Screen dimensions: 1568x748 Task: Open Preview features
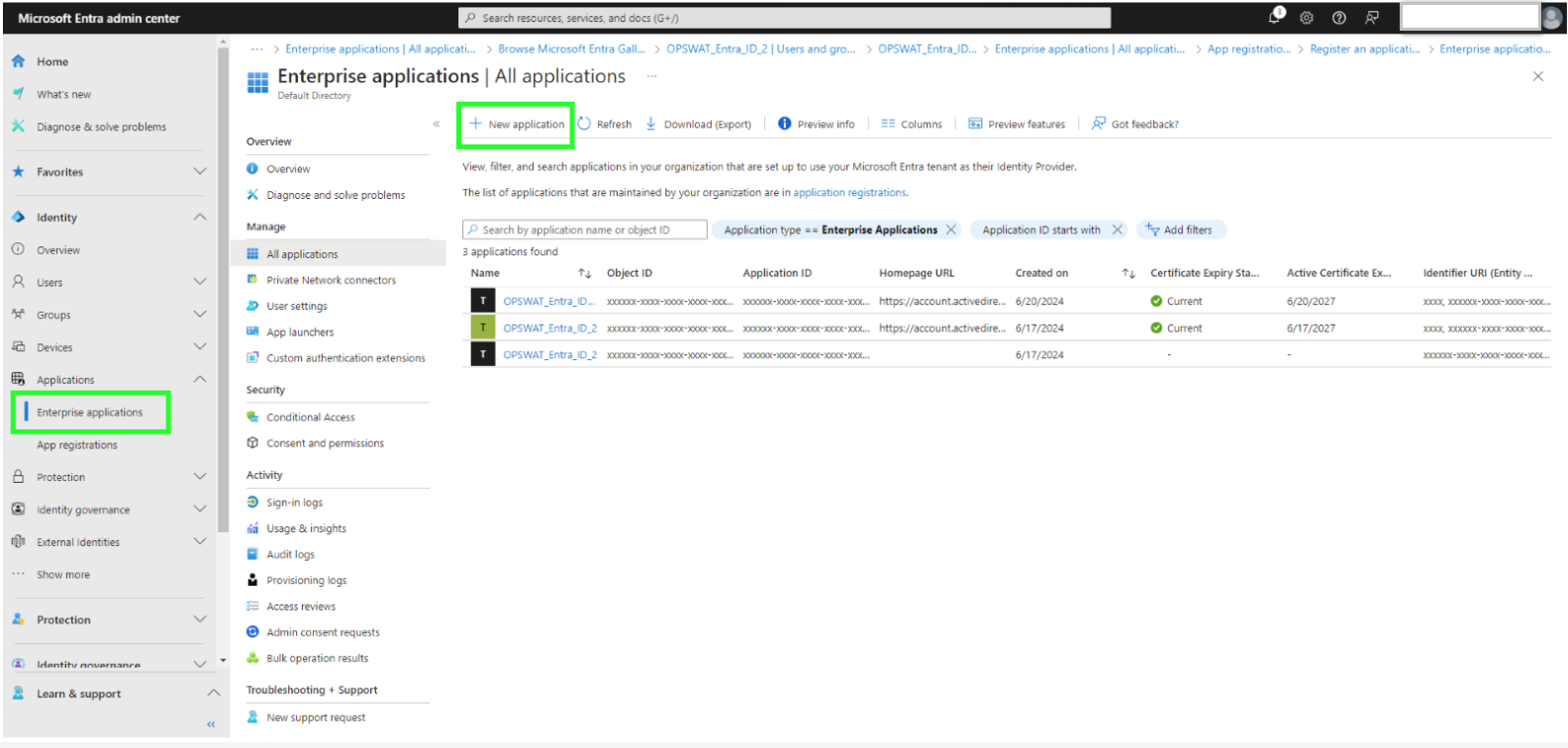(1017, 125)
